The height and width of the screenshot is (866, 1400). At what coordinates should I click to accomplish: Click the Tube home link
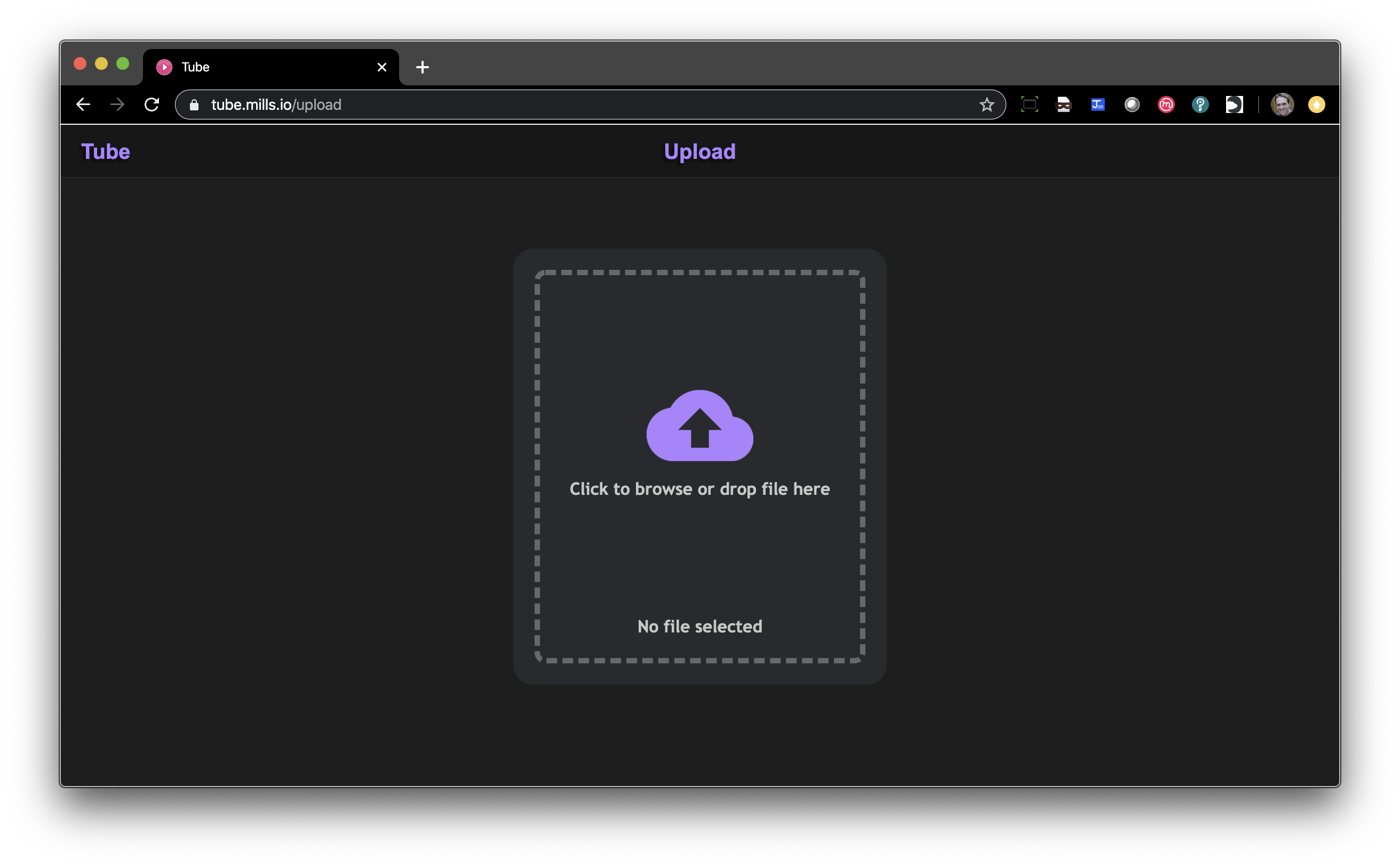pos(106,152)
